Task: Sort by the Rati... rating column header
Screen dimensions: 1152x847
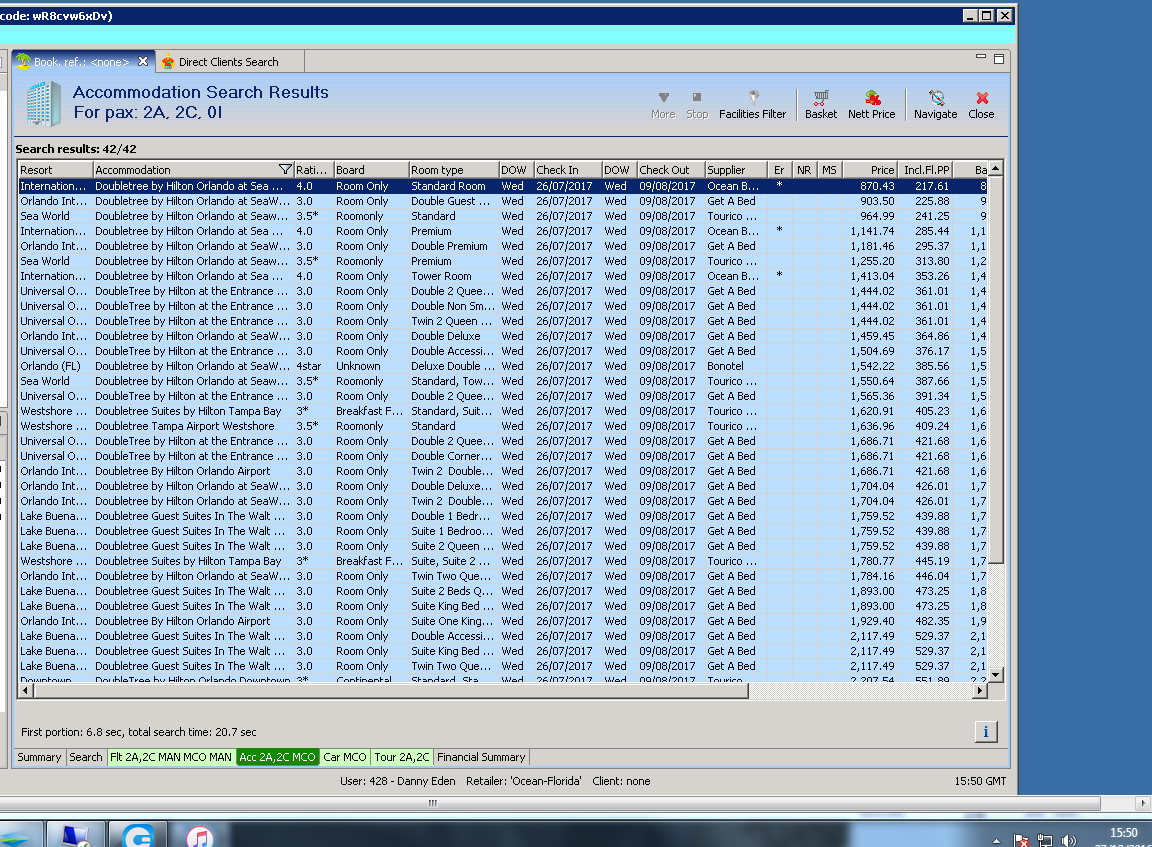Action: pyautogui.click(x=314, y=170)
